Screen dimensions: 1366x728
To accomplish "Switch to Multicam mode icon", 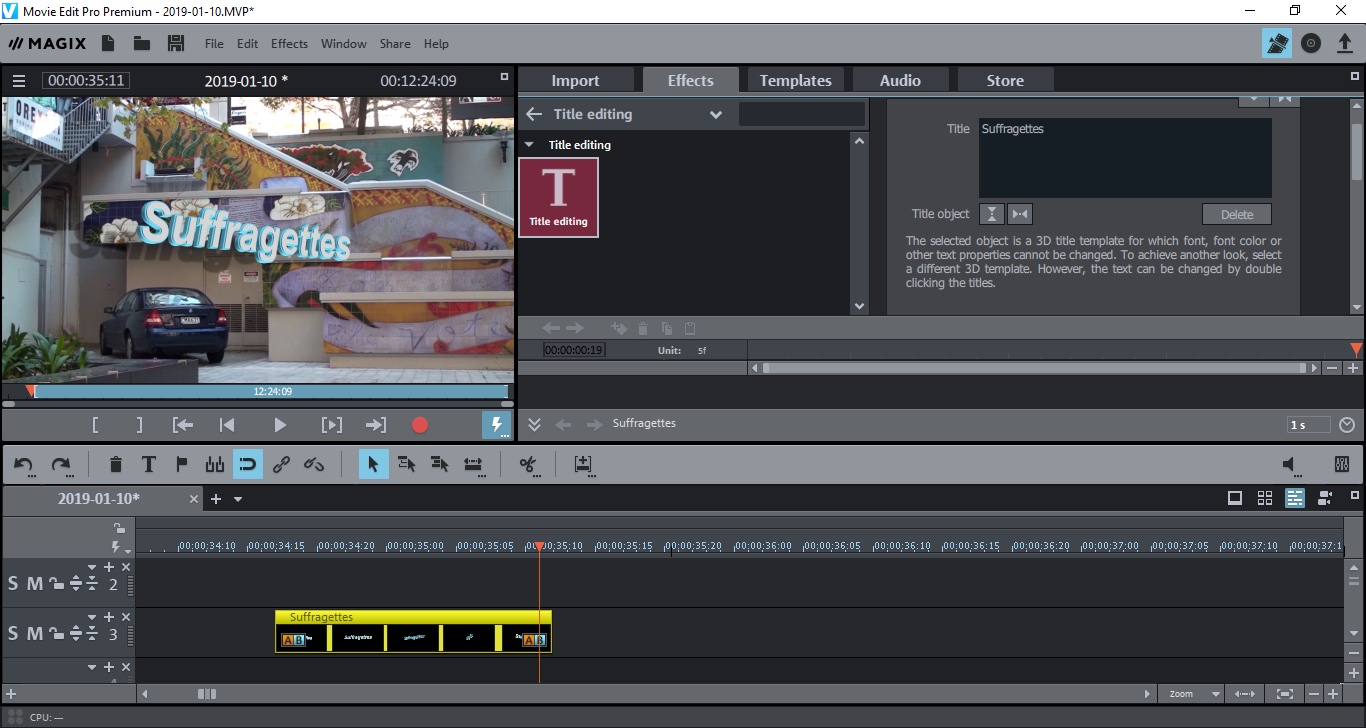I will pyautogui.click(x=1326, y=498).
